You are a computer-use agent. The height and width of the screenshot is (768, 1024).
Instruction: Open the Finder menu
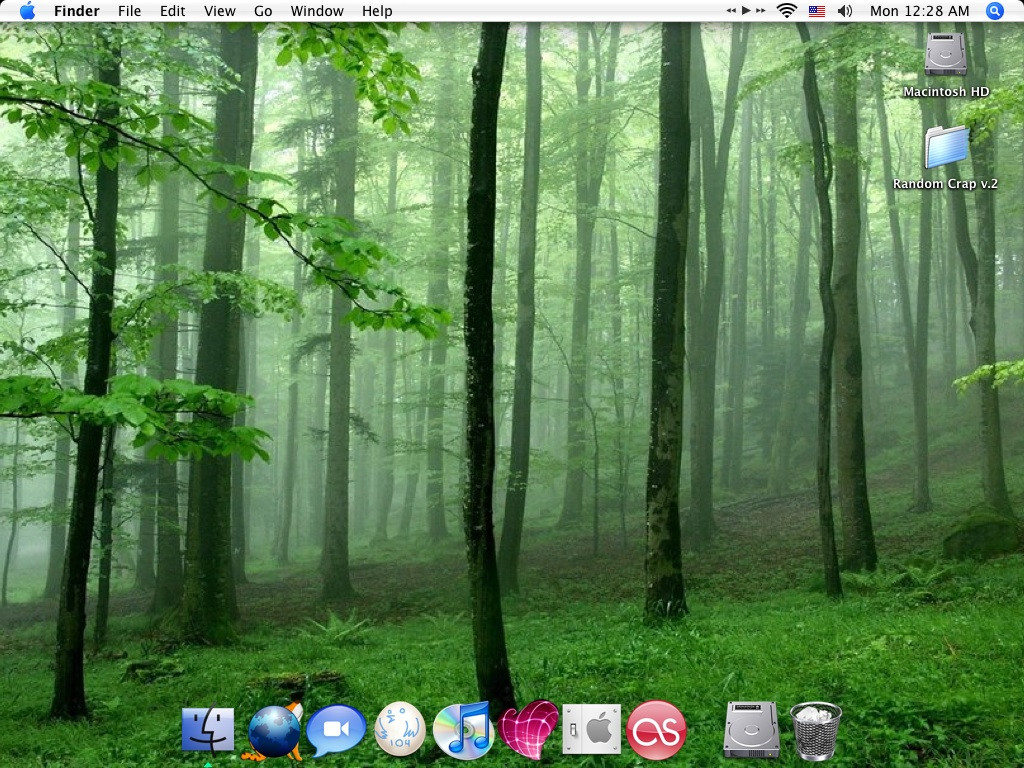[x=76, y=11]
